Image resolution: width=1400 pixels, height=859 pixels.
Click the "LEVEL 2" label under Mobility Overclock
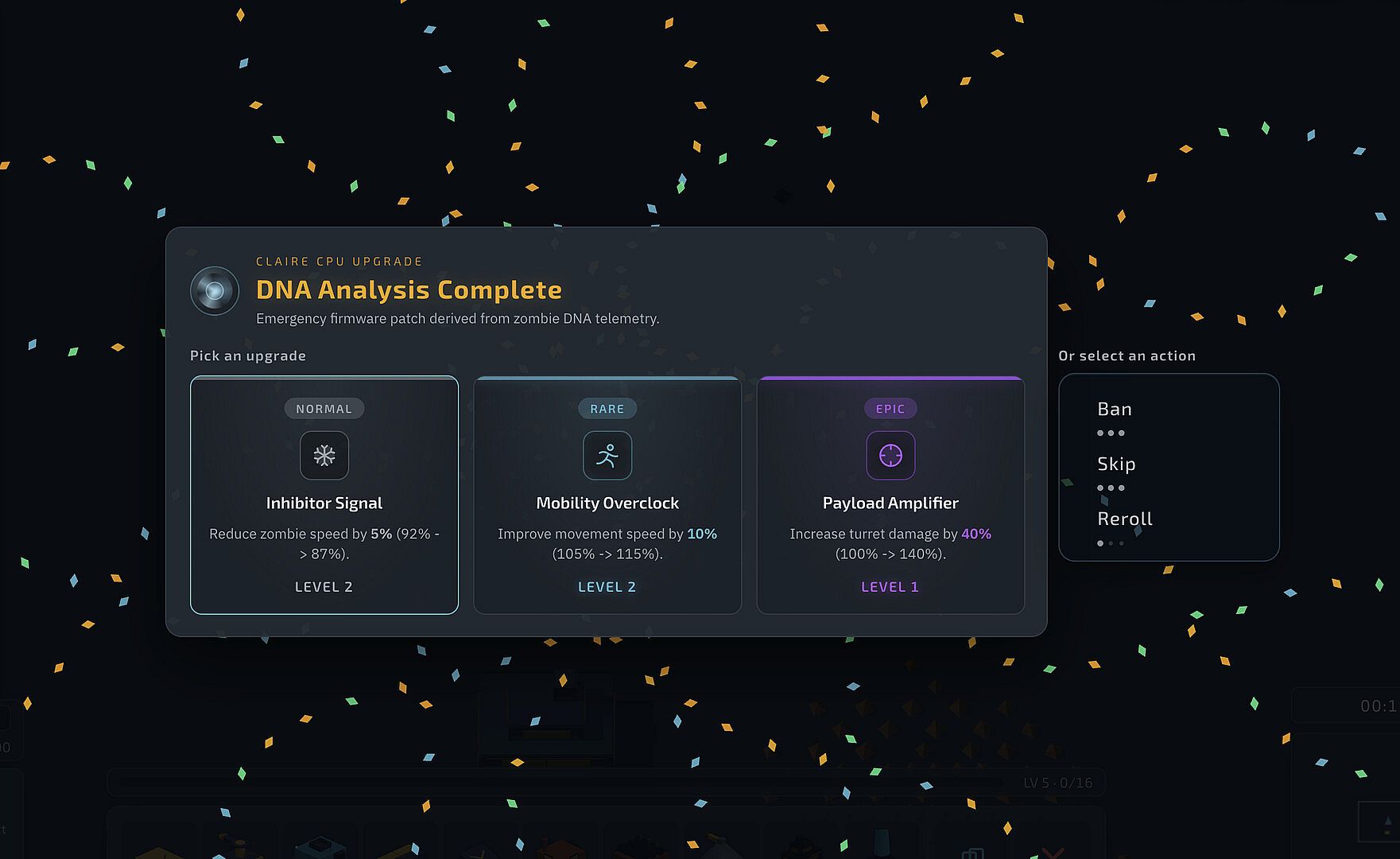(607, 587)
